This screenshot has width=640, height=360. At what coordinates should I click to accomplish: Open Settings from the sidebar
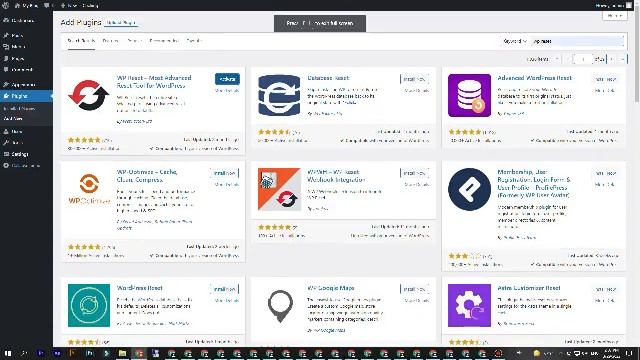16,154
